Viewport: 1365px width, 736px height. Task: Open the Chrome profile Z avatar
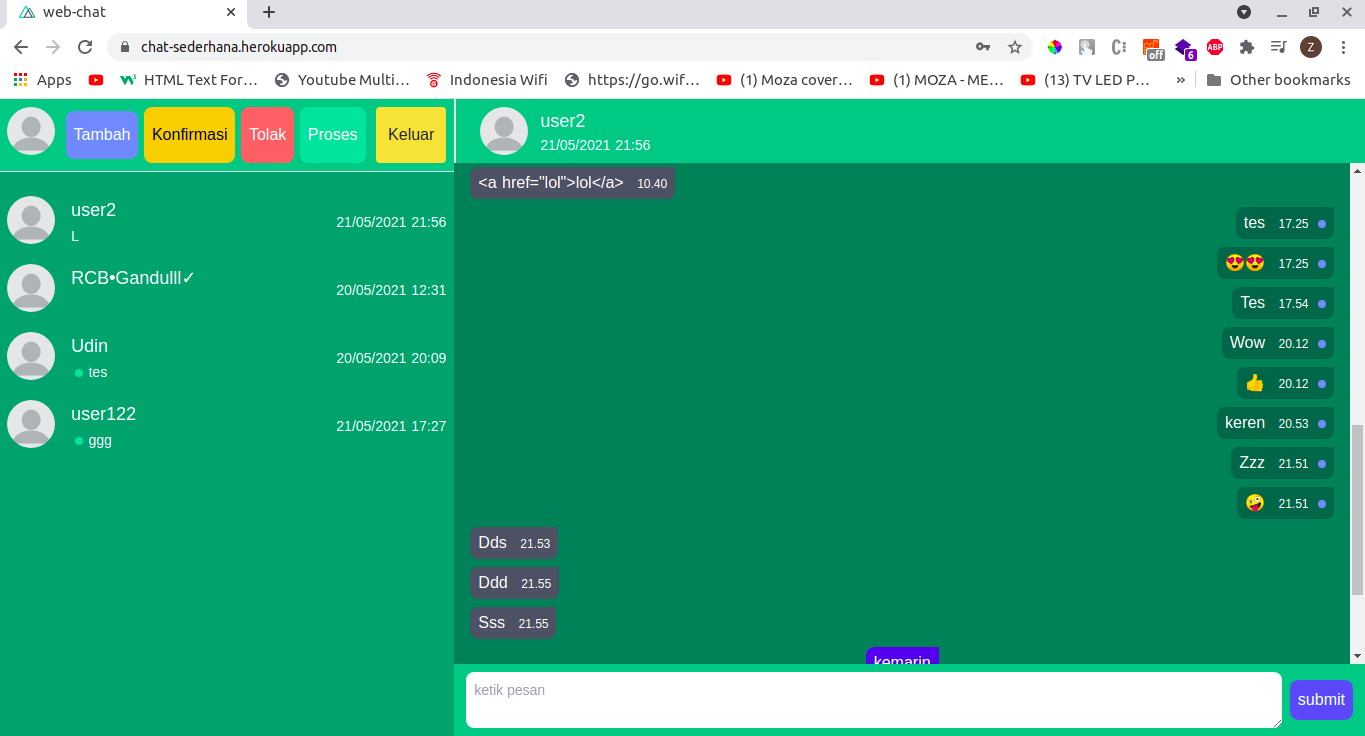pos(1311,47)
